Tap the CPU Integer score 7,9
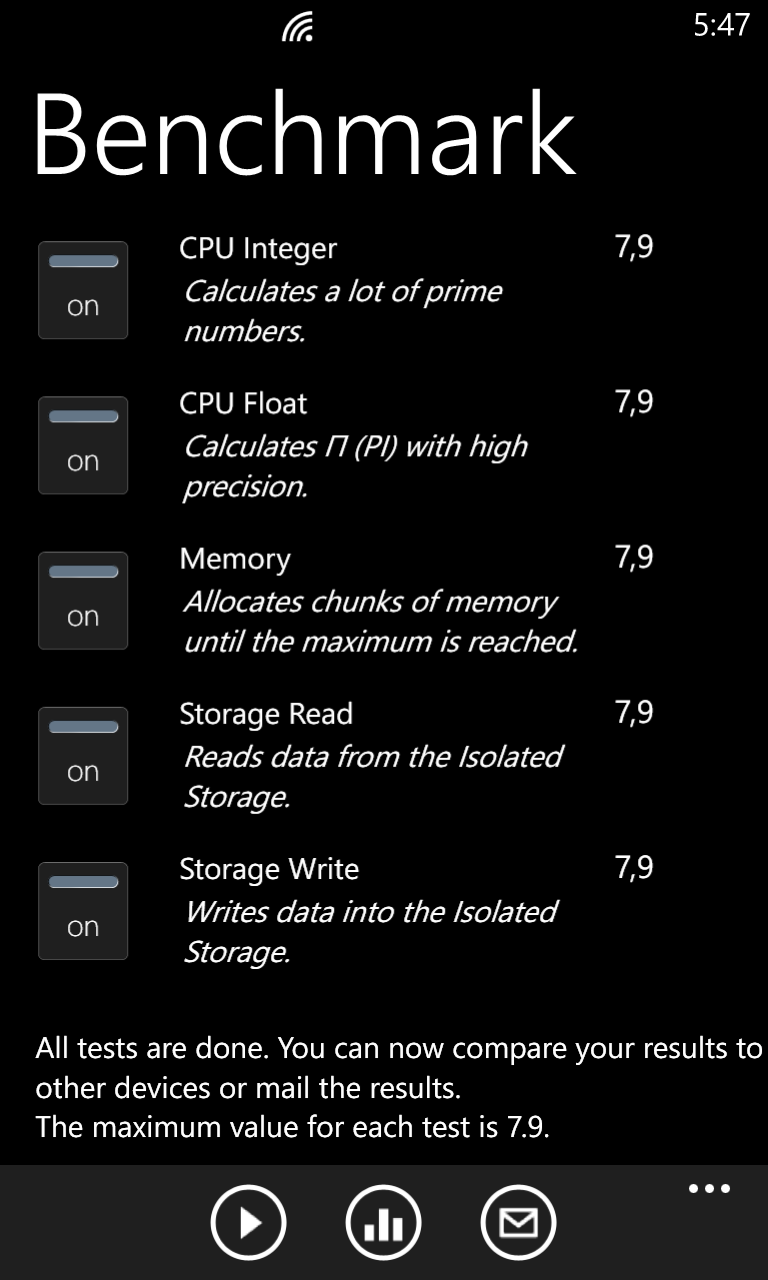 pos(634,248)
